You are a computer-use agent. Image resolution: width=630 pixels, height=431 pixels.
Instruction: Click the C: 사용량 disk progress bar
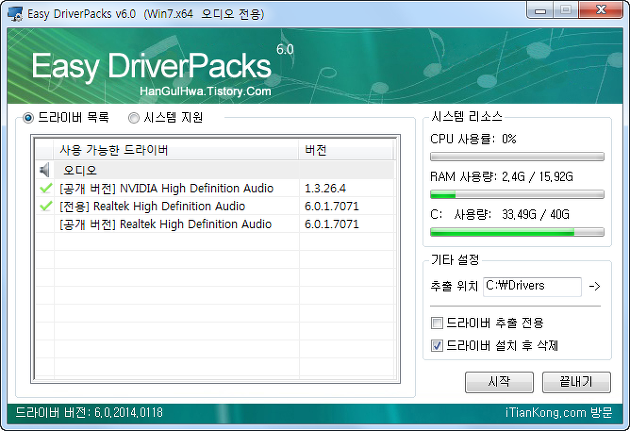pyautogui.click(x=517, y=232)
